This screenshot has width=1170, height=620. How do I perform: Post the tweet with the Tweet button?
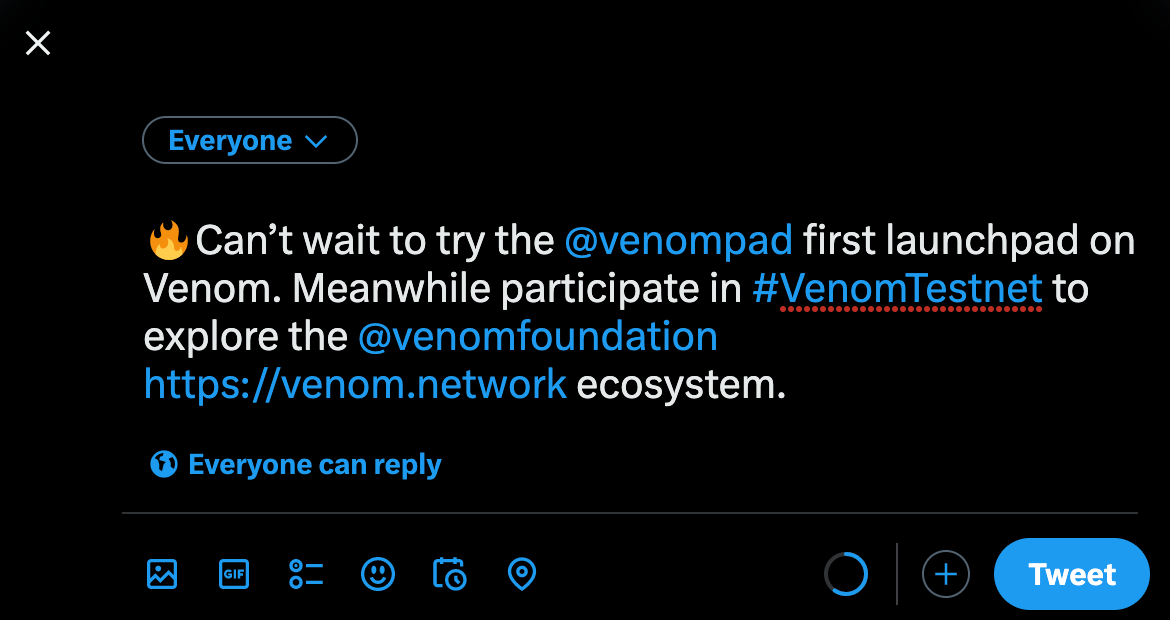1071,574
